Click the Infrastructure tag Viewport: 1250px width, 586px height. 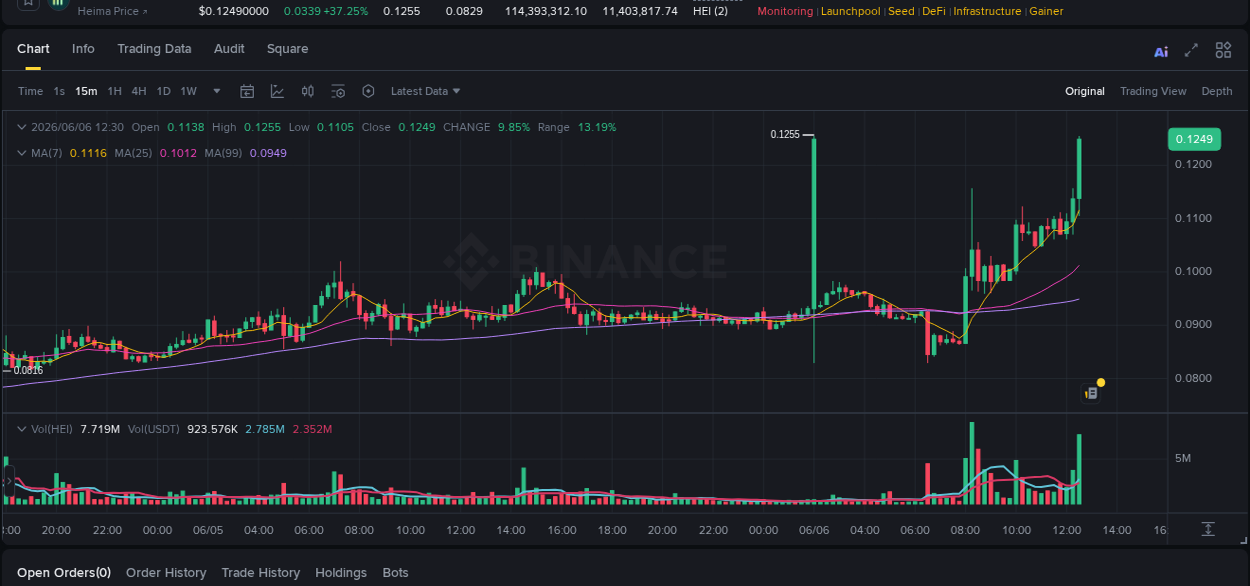pos(987,11)
